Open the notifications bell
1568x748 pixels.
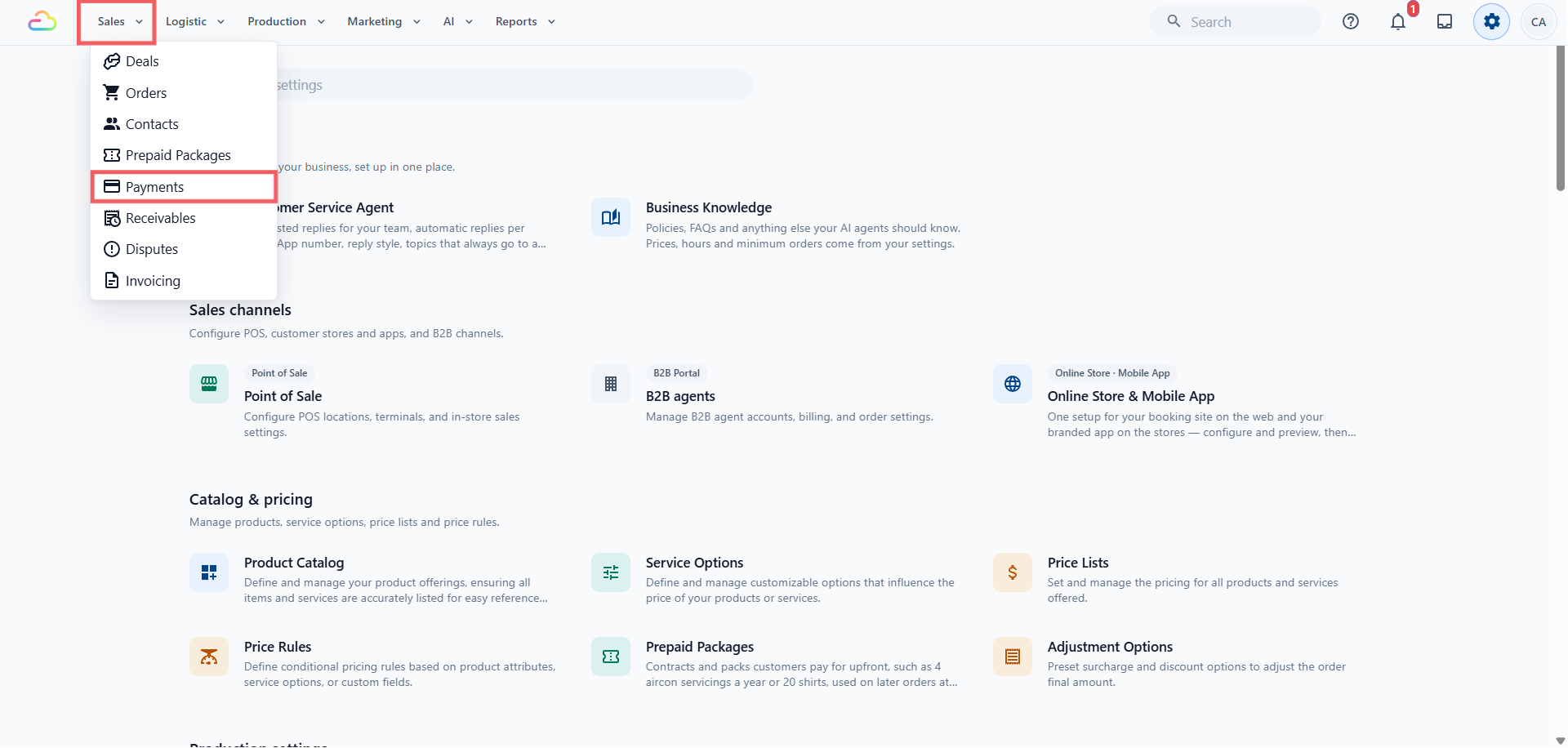pos(1398,22)
